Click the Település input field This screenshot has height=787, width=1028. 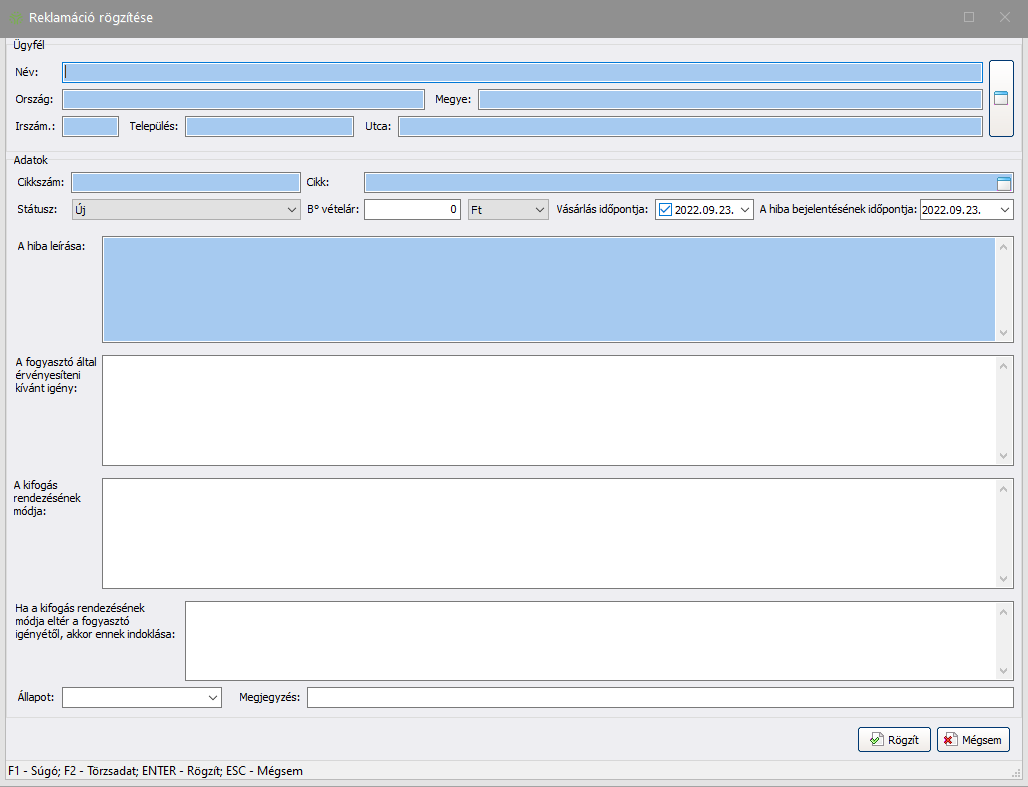point(269,126)
